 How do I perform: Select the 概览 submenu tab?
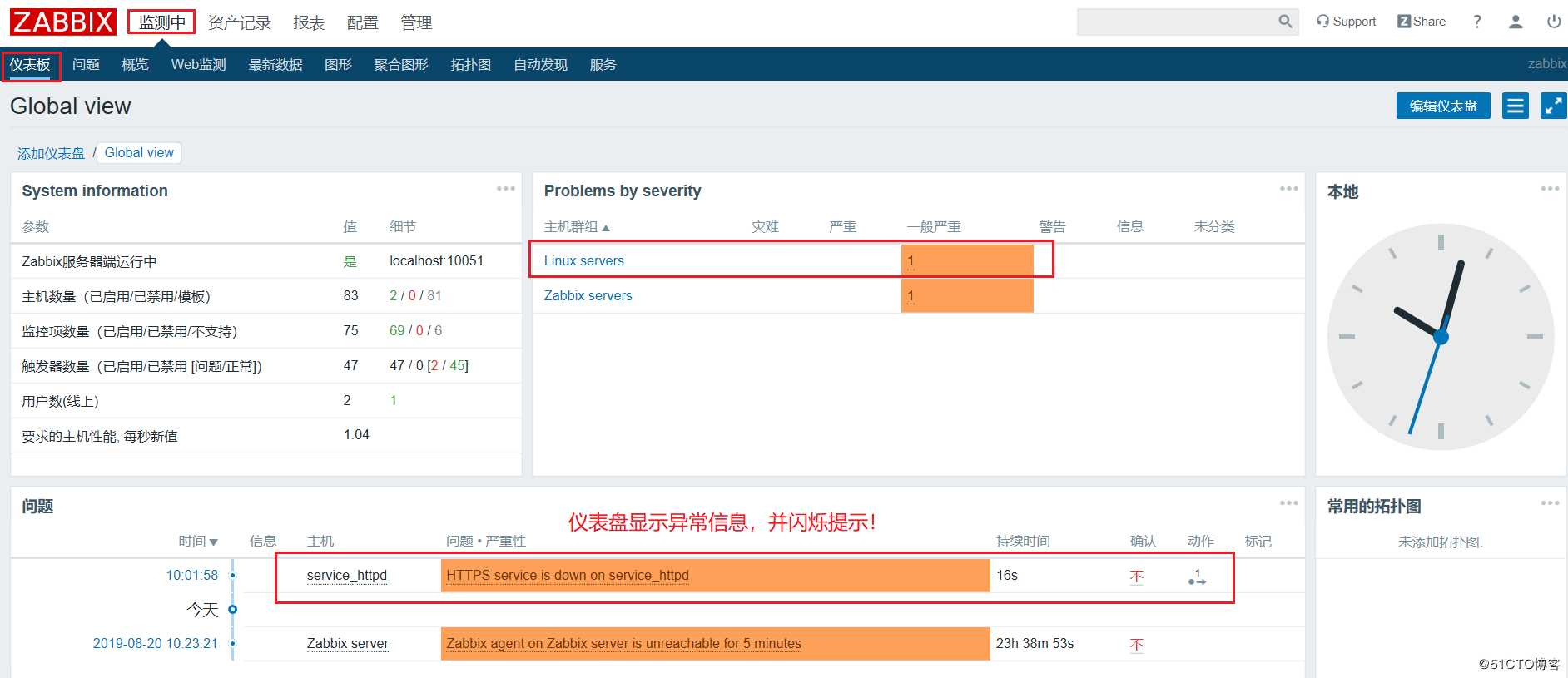pos(135,65)
